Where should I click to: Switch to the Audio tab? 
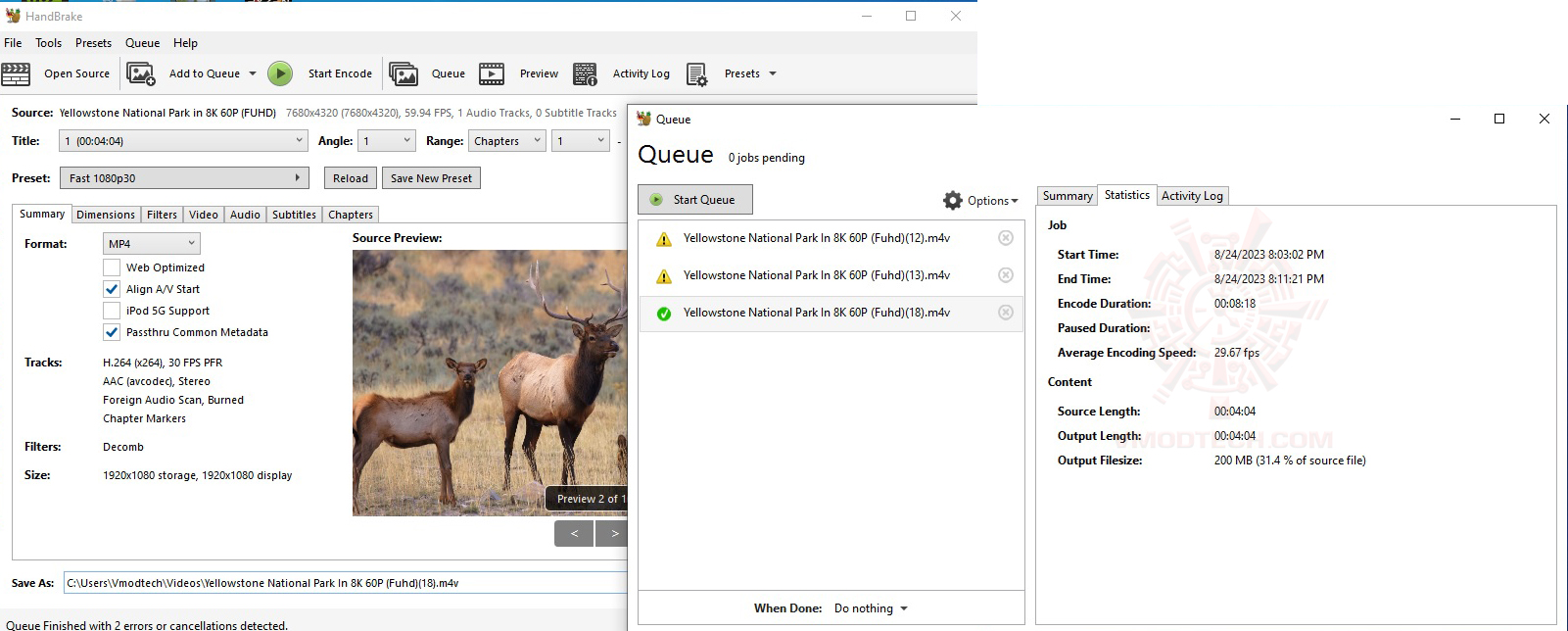(x=245, y=215)
